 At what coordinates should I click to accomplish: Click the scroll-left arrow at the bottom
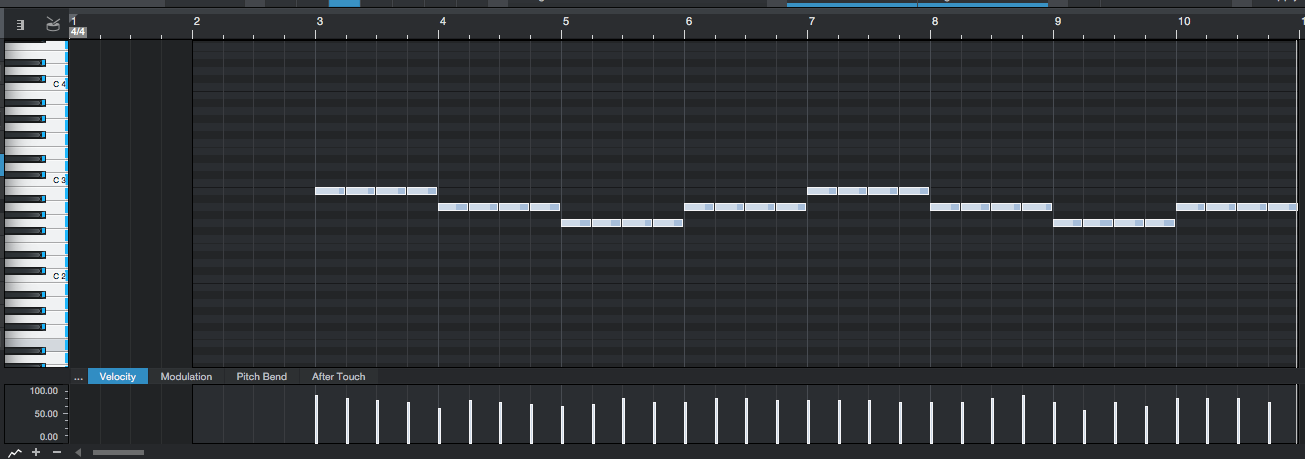click(x=78, y=452)
